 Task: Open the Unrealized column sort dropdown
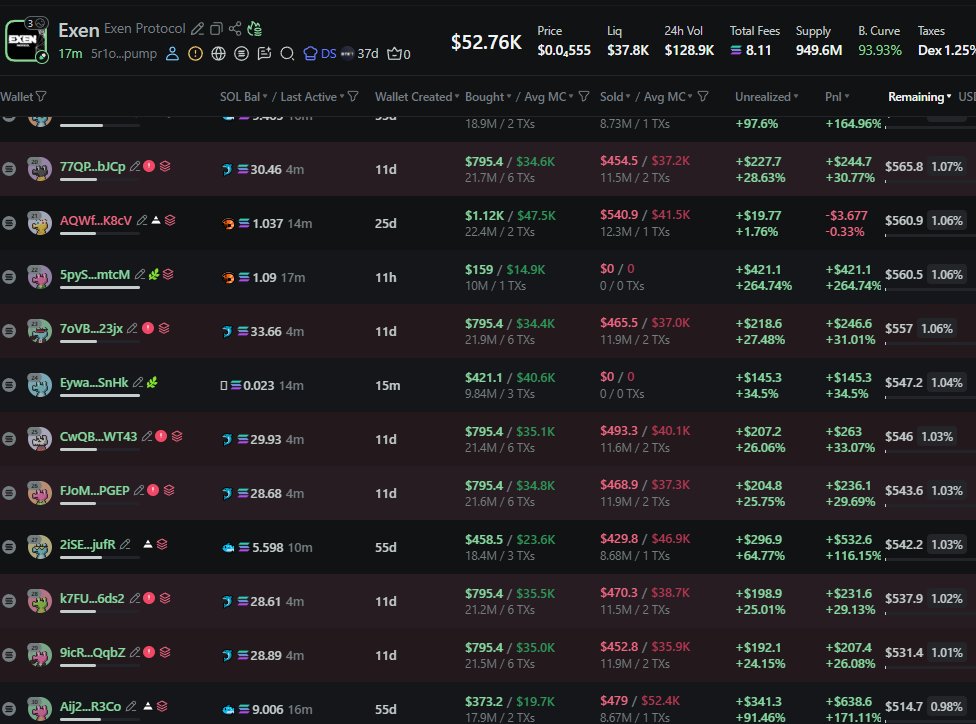click(x=767, y=97)
